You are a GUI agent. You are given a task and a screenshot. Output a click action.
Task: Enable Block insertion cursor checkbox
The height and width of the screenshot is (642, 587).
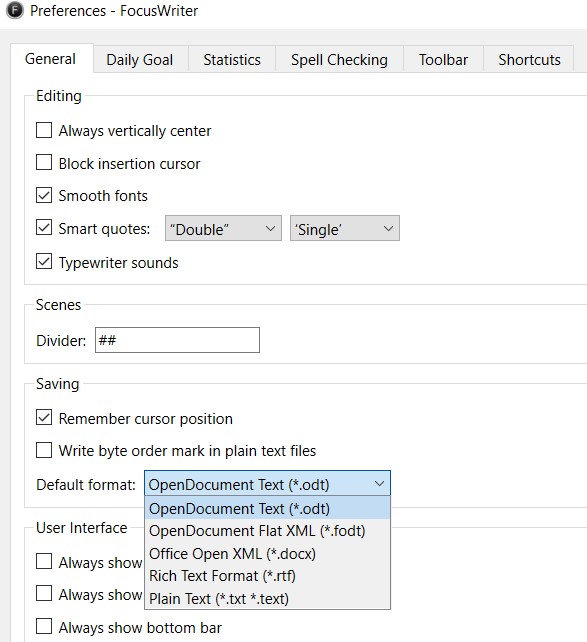tap(44, 162)
